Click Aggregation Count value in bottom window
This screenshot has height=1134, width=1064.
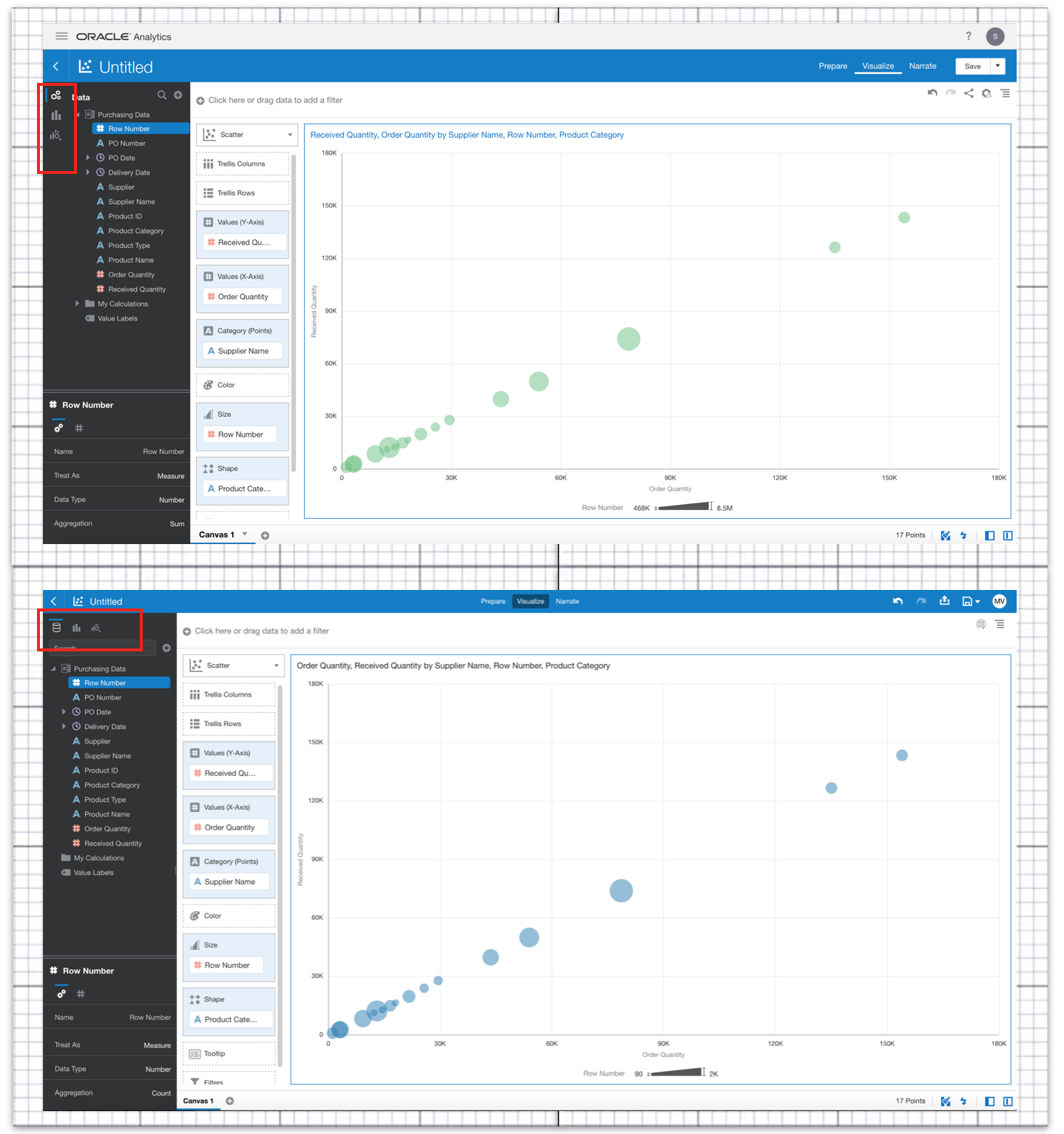click(x=161, y=1093)
